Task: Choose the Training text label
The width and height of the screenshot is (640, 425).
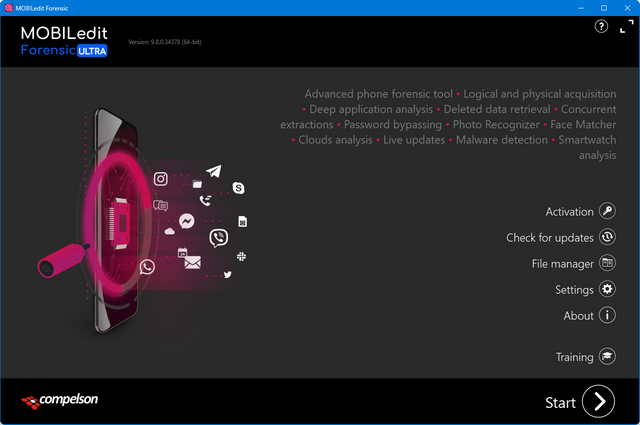Action: click(x=574, y=357)
